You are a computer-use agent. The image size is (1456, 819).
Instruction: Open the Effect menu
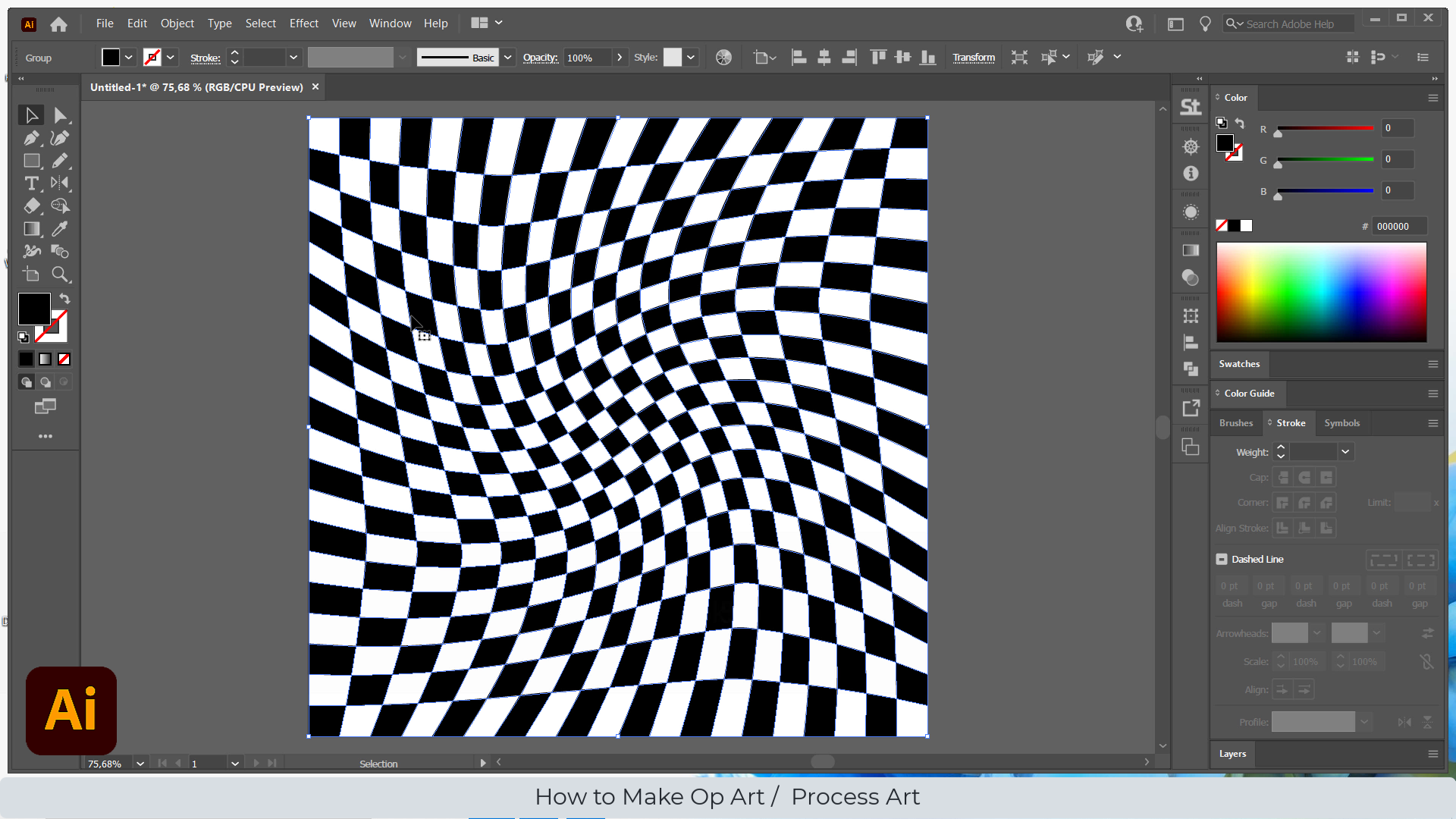point(304,24)
